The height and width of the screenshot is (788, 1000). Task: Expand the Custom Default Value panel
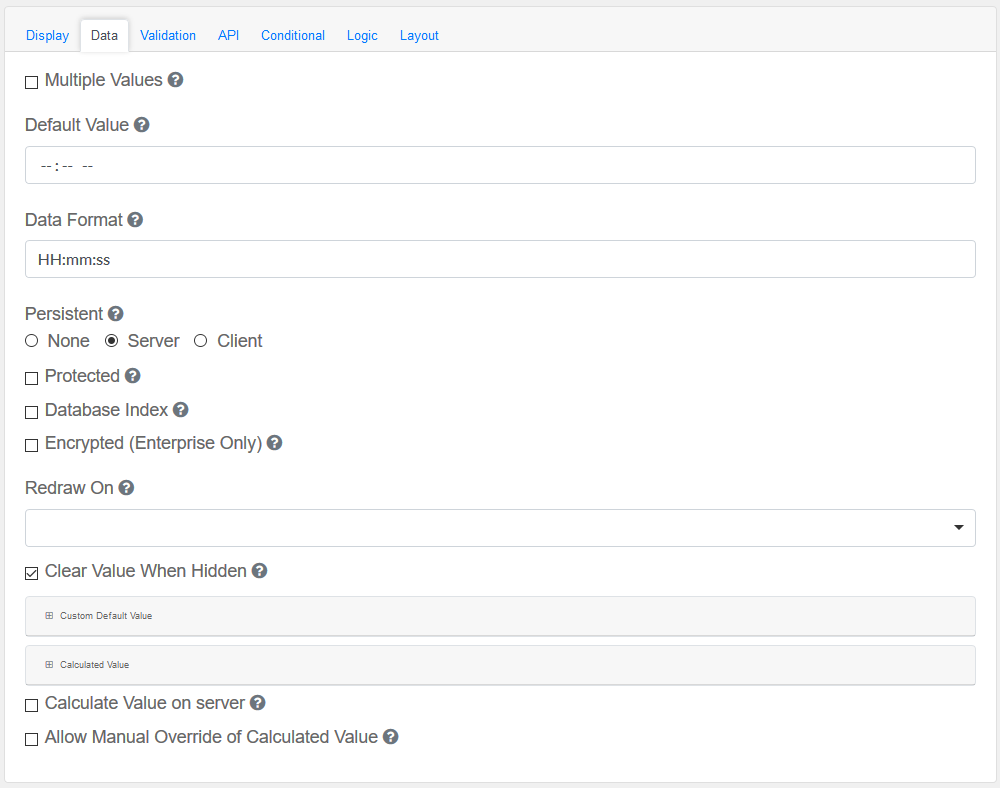click(105, 616)
